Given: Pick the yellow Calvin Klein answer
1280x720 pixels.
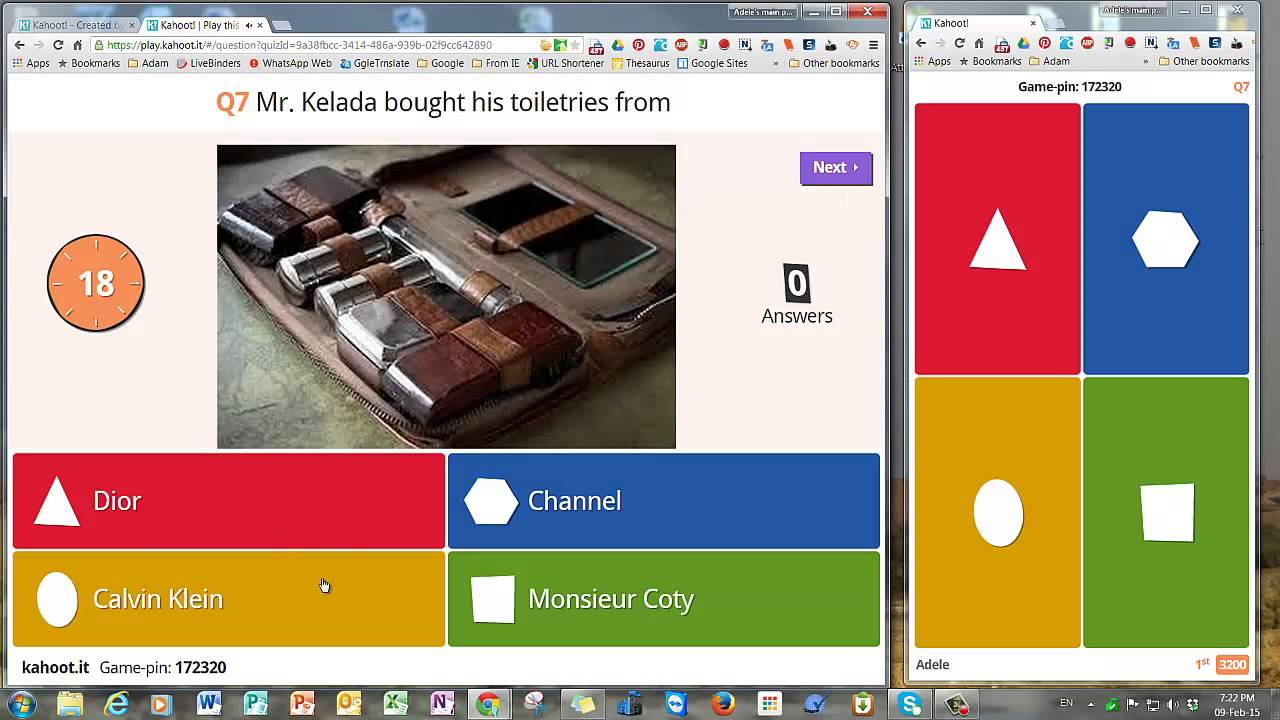Looking at the screenshot, I should tap(228, 599).
